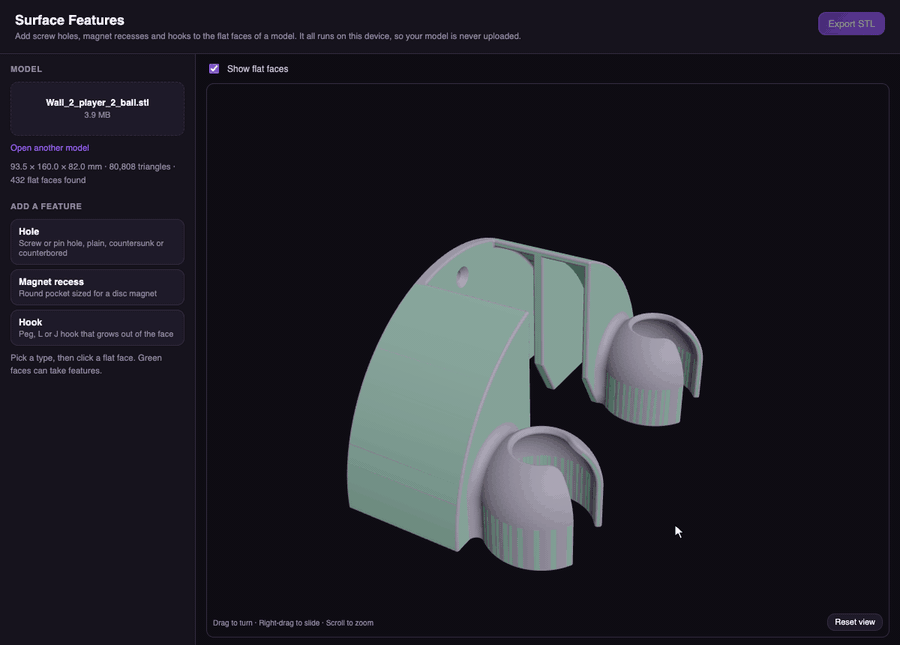Screen dimensions: 900x645
Task: Click the Wall_2_player_2_ball.stl file box
Action: tap(97, 108)
